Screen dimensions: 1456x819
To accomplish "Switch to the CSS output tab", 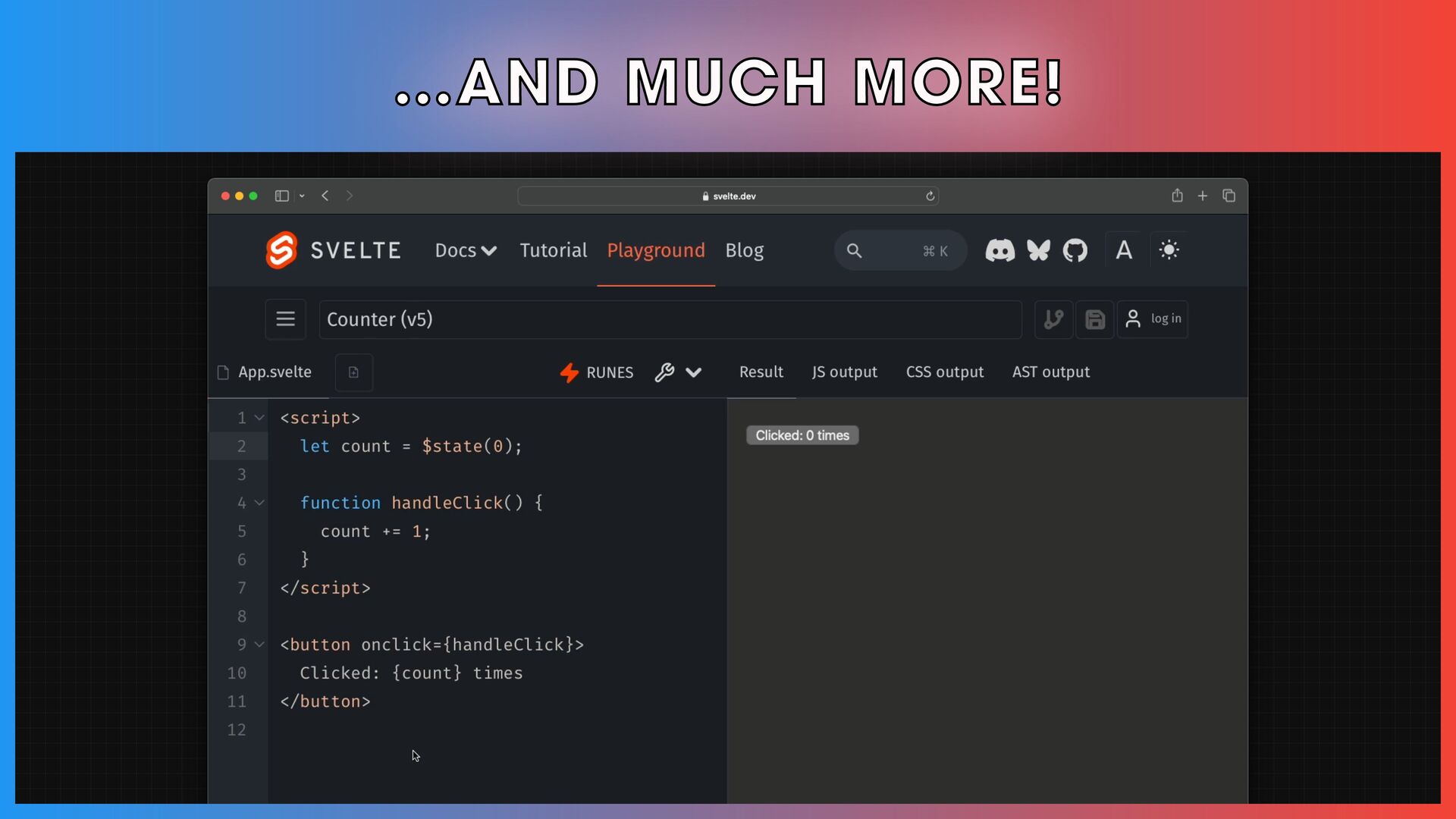I will click(x=944, y=372).
